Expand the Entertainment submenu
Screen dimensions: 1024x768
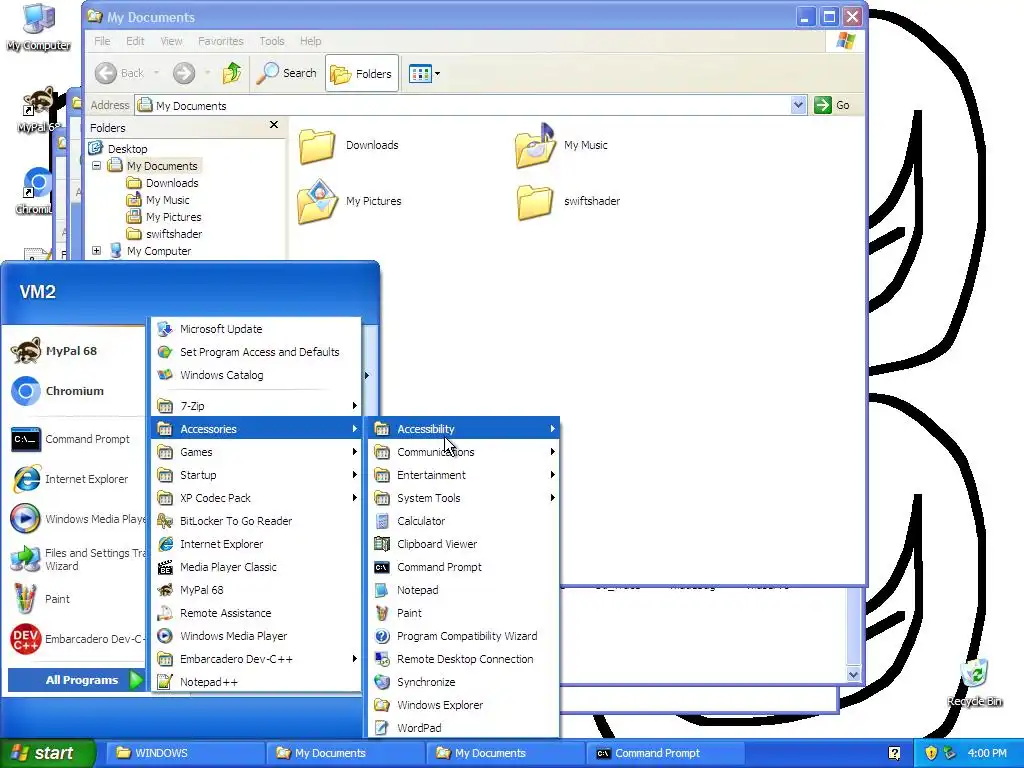[464, 475]
